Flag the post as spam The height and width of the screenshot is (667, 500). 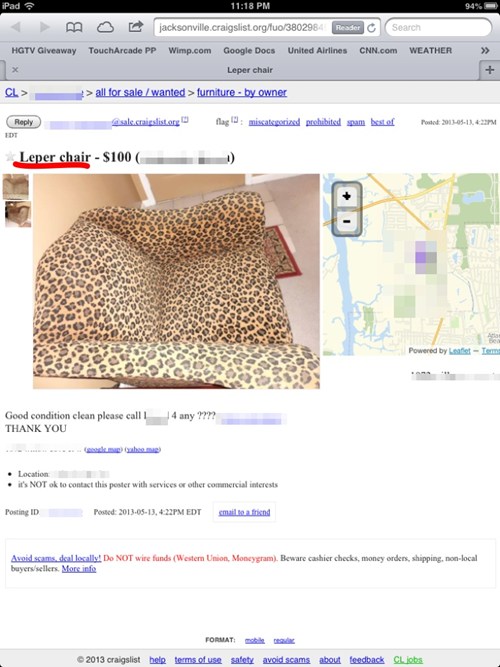[356, 122]
